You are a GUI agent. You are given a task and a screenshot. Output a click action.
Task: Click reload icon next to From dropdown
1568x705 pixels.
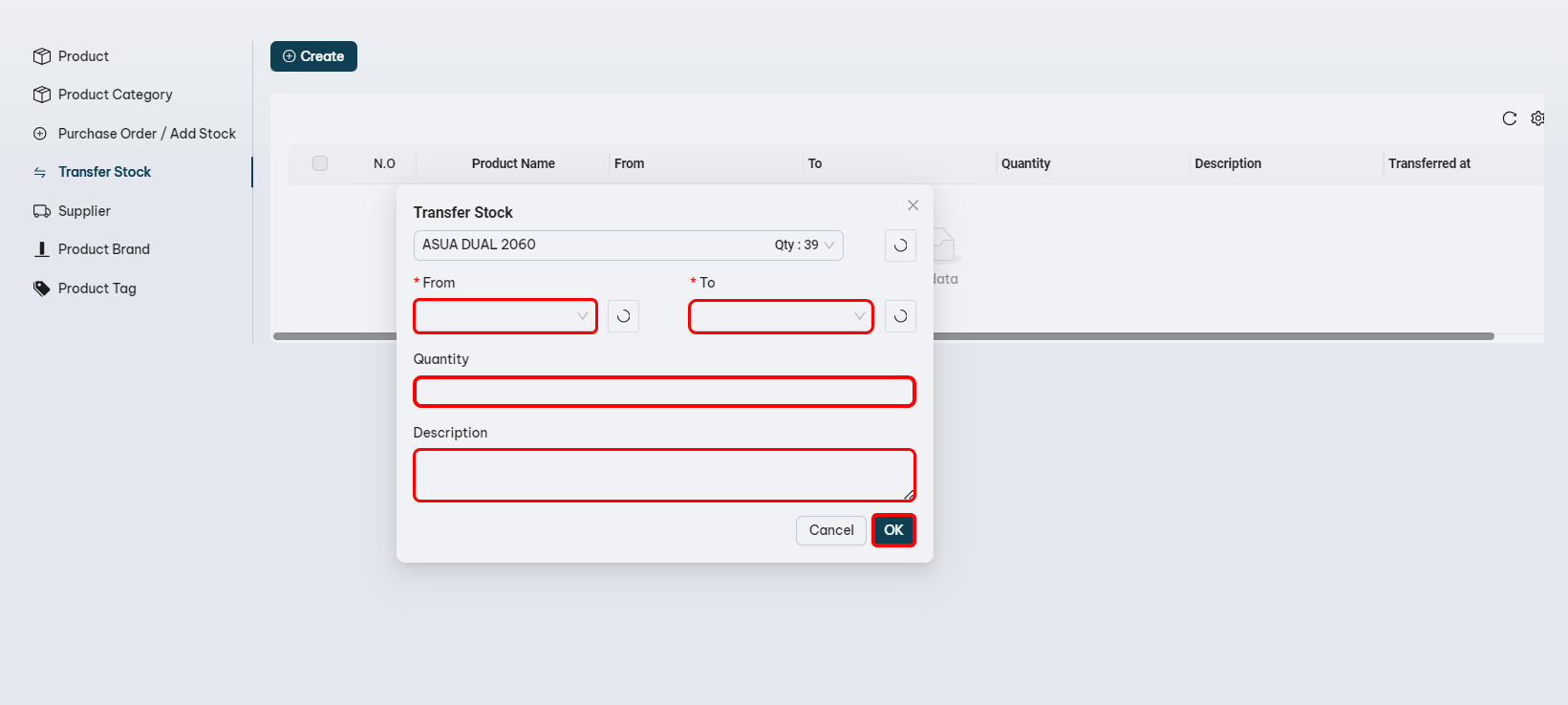[x=623, y=316]
